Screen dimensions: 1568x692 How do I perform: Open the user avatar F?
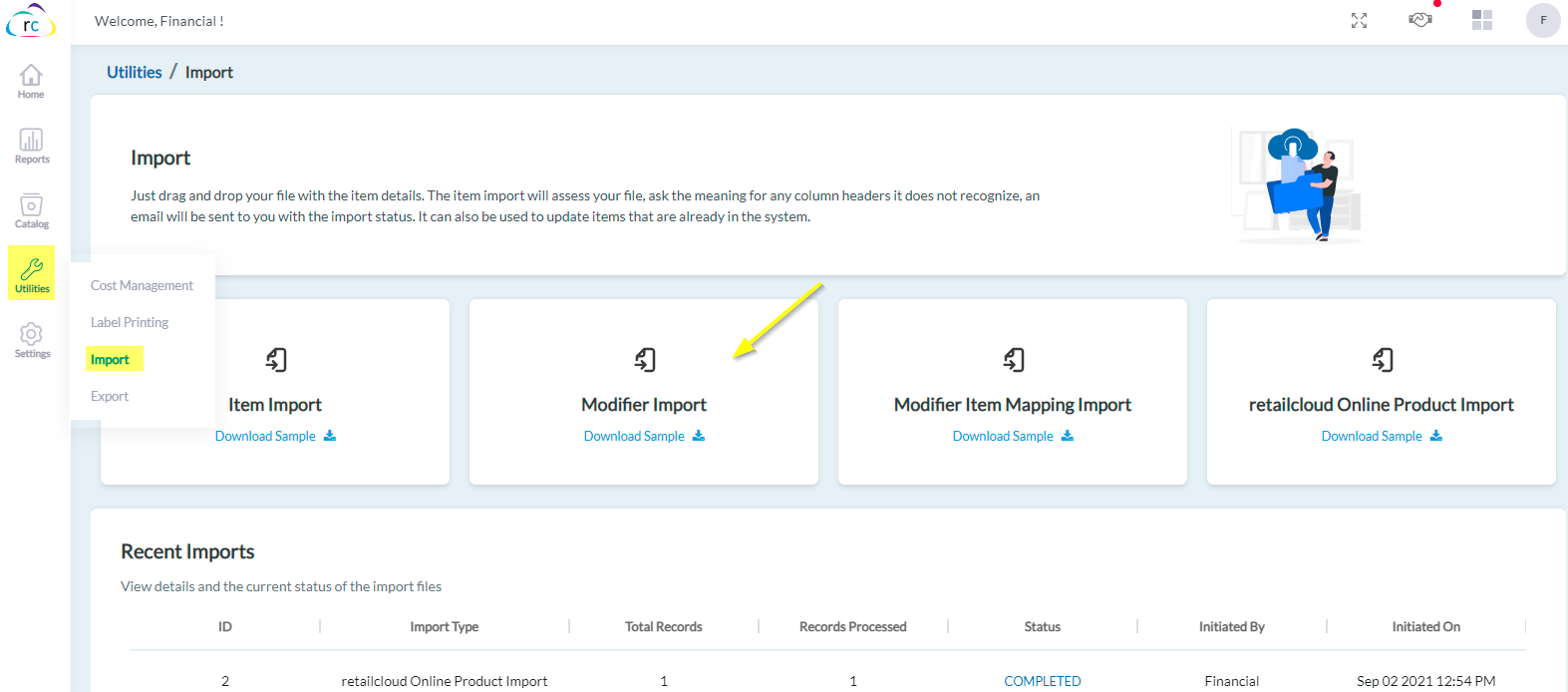click(1543, 20)
